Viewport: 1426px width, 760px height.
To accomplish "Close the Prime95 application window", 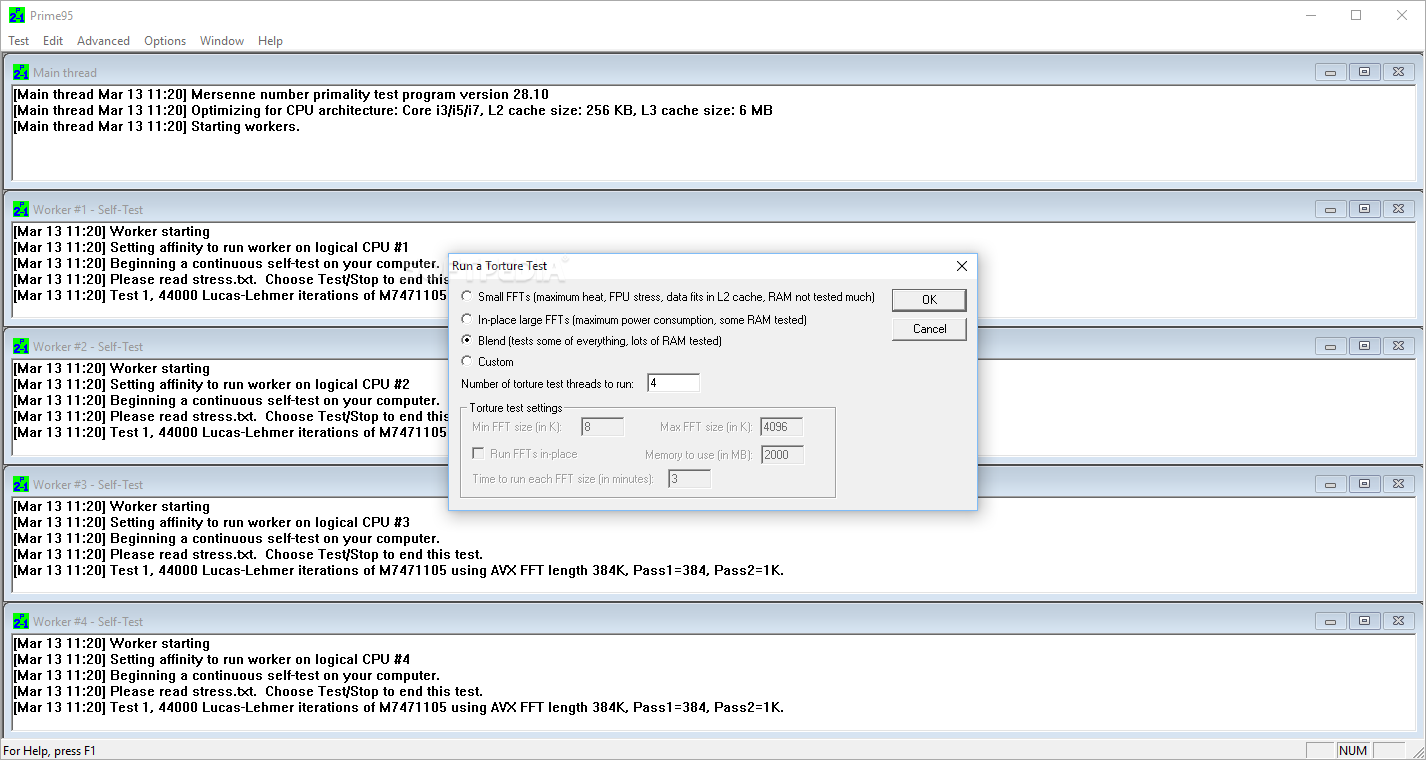I will pos(1402,15).
